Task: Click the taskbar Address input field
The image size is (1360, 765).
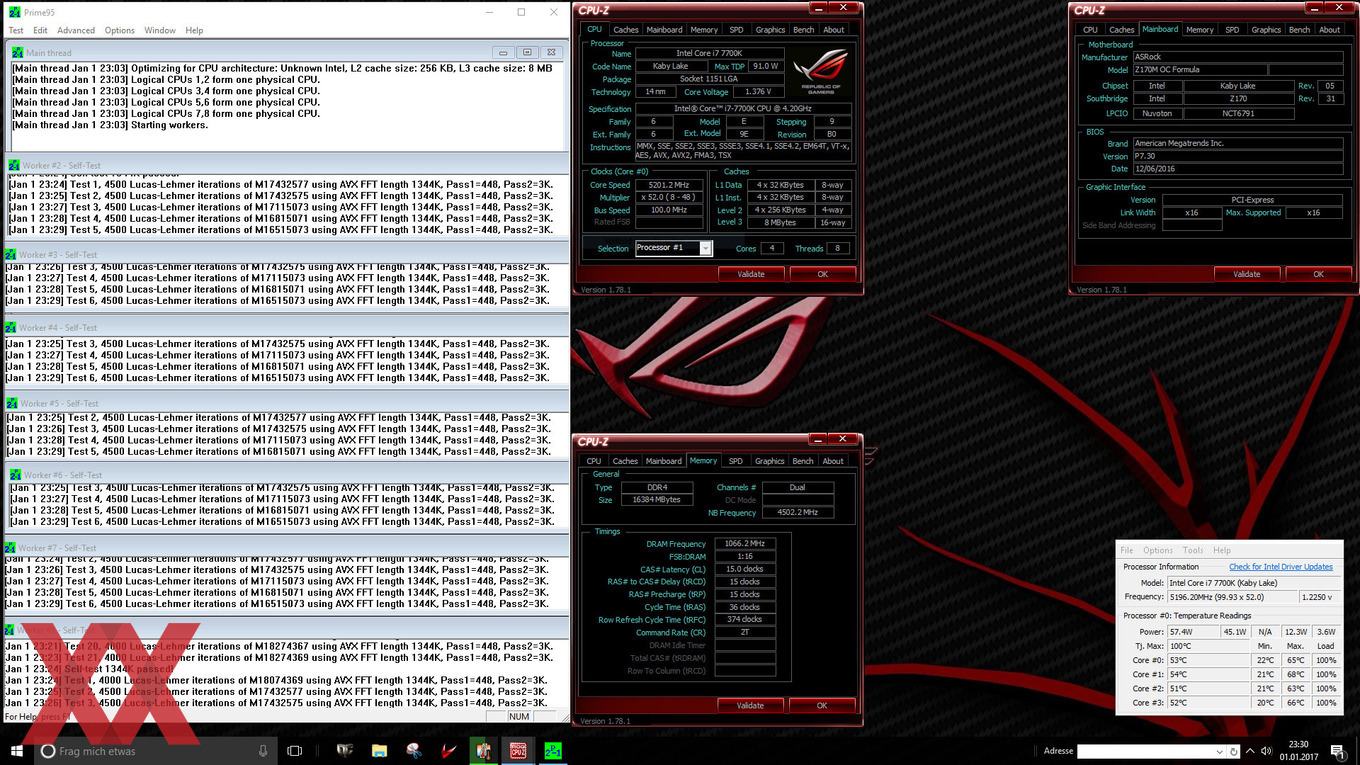Action: click(1145, 751)
